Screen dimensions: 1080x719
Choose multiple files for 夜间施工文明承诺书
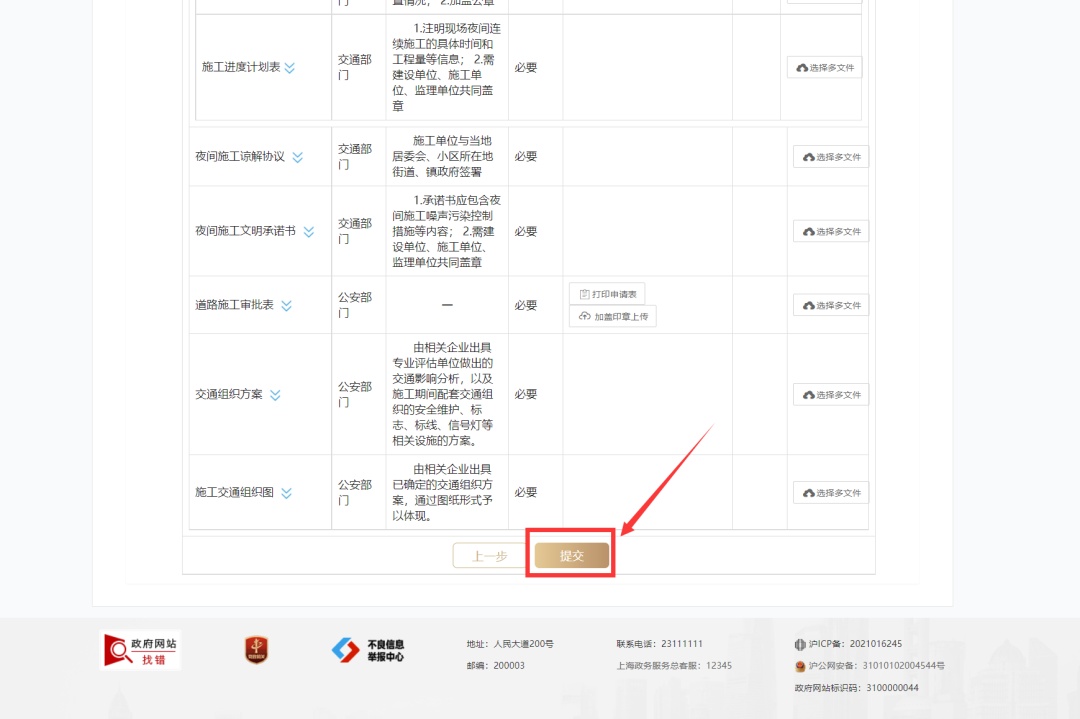point(831,231)
